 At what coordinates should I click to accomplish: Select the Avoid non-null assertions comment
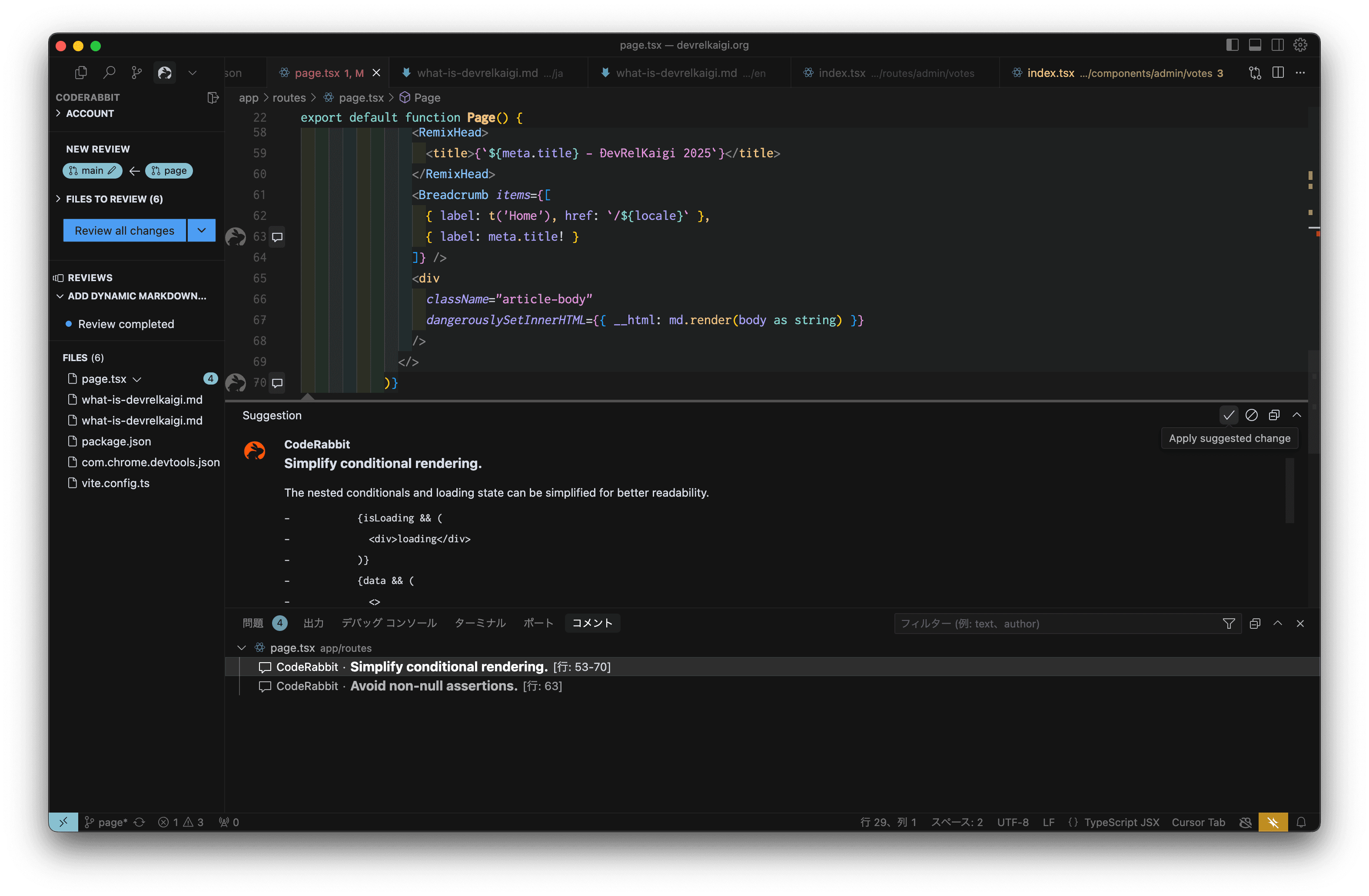click(433, 686)
